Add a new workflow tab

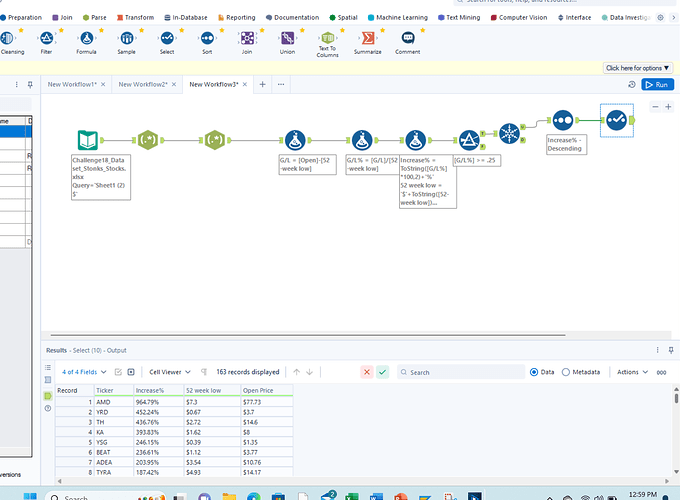coord(262,85)
